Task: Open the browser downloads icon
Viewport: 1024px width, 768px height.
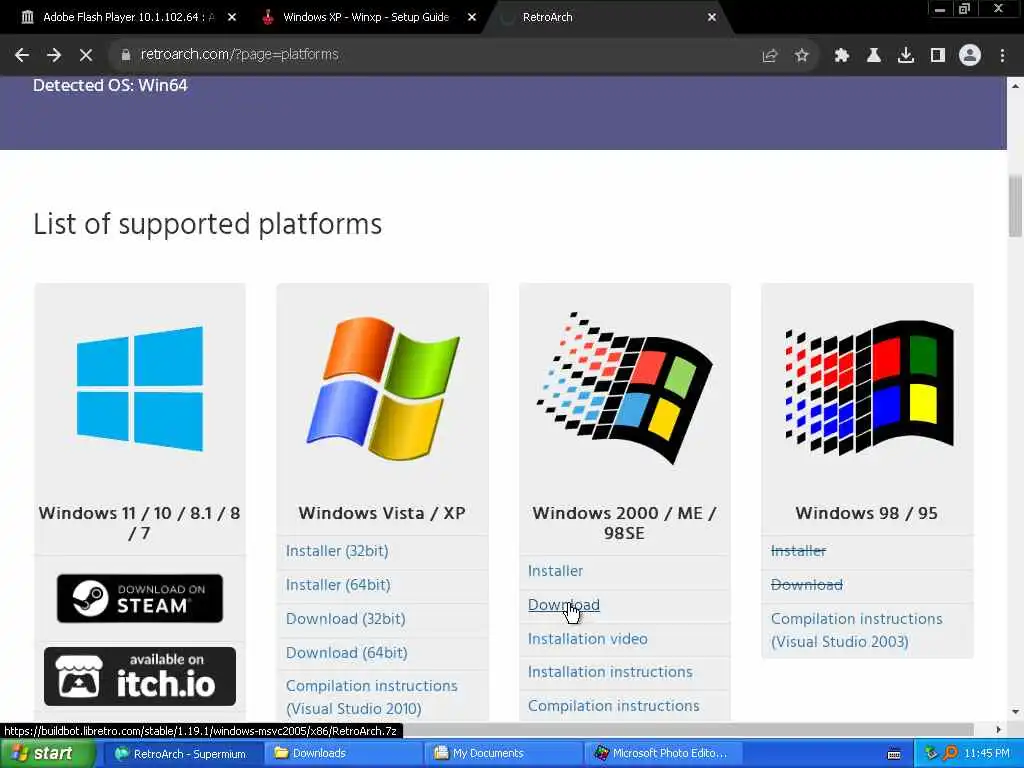Action: pyautogui.click(x=905, y=56)
